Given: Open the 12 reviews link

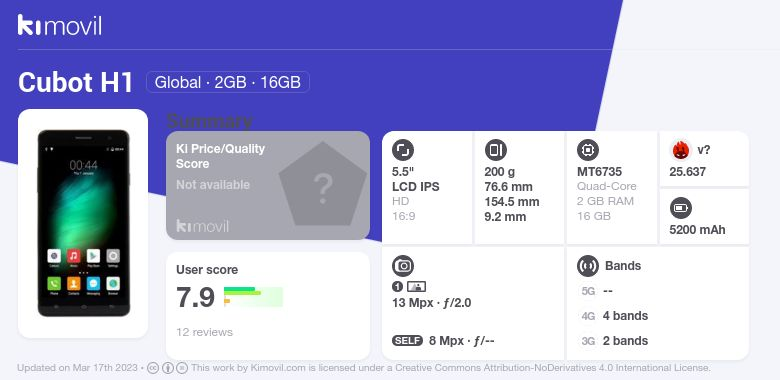Looking at the screenshot, I should tap(204, 332).
